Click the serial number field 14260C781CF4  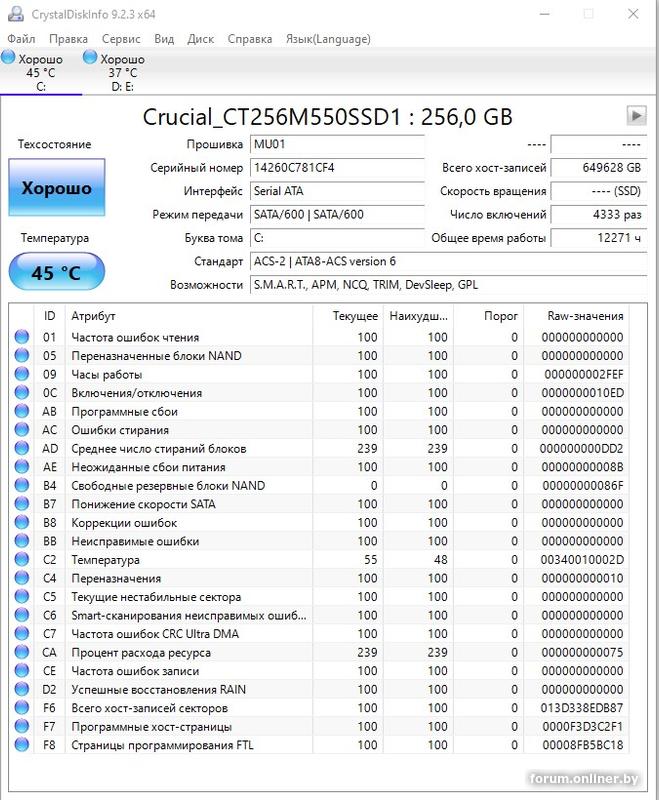tap(337, 168)
